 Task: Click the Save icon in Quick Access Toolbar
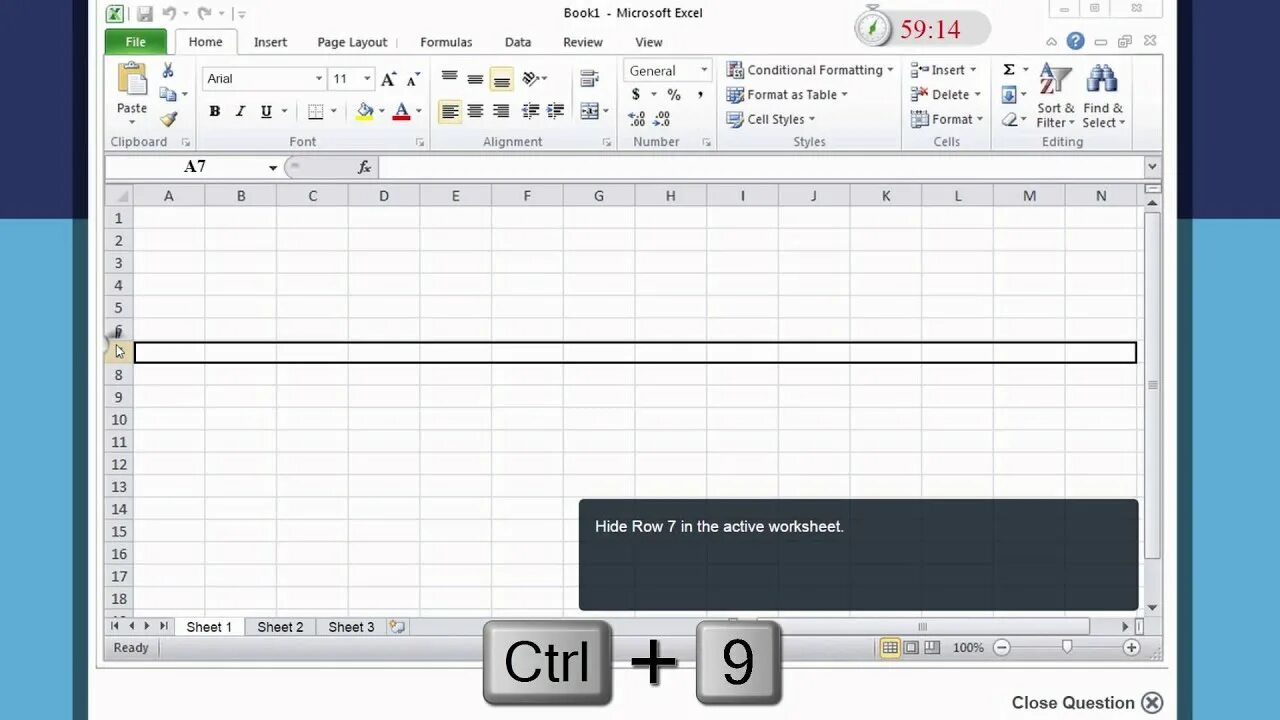point(145,14)
